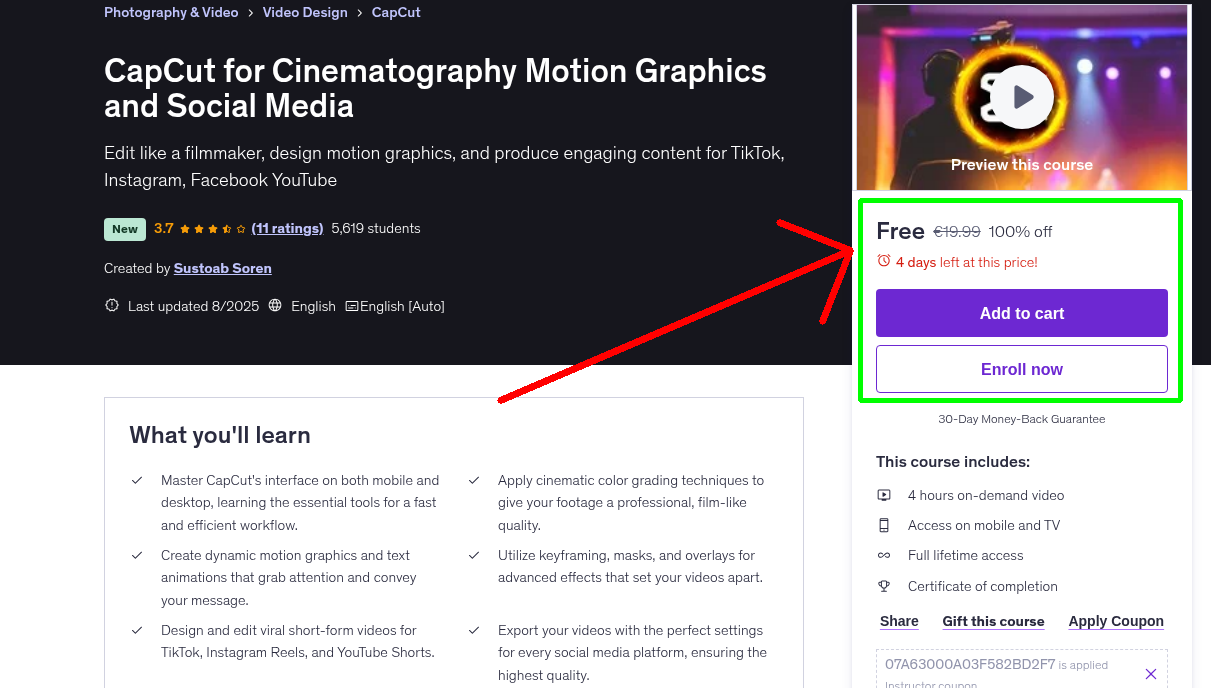Open the Photography & Video breadcrumb
Image resolution: width=1211 pixels, height=688 pixels.
pyautogui.click(x=171, y=13)
